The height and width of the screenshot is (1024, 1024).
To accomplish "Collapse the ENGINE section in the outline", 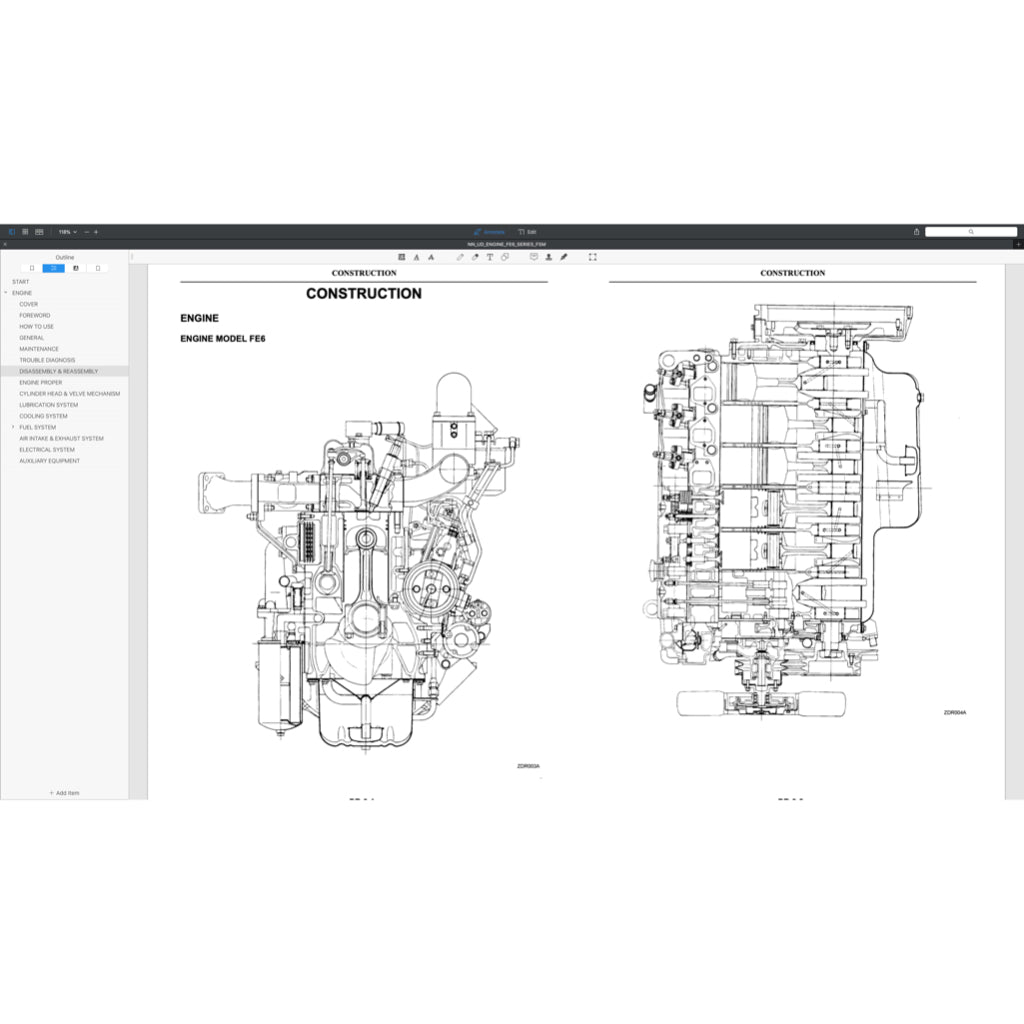I will click(6, 292).
